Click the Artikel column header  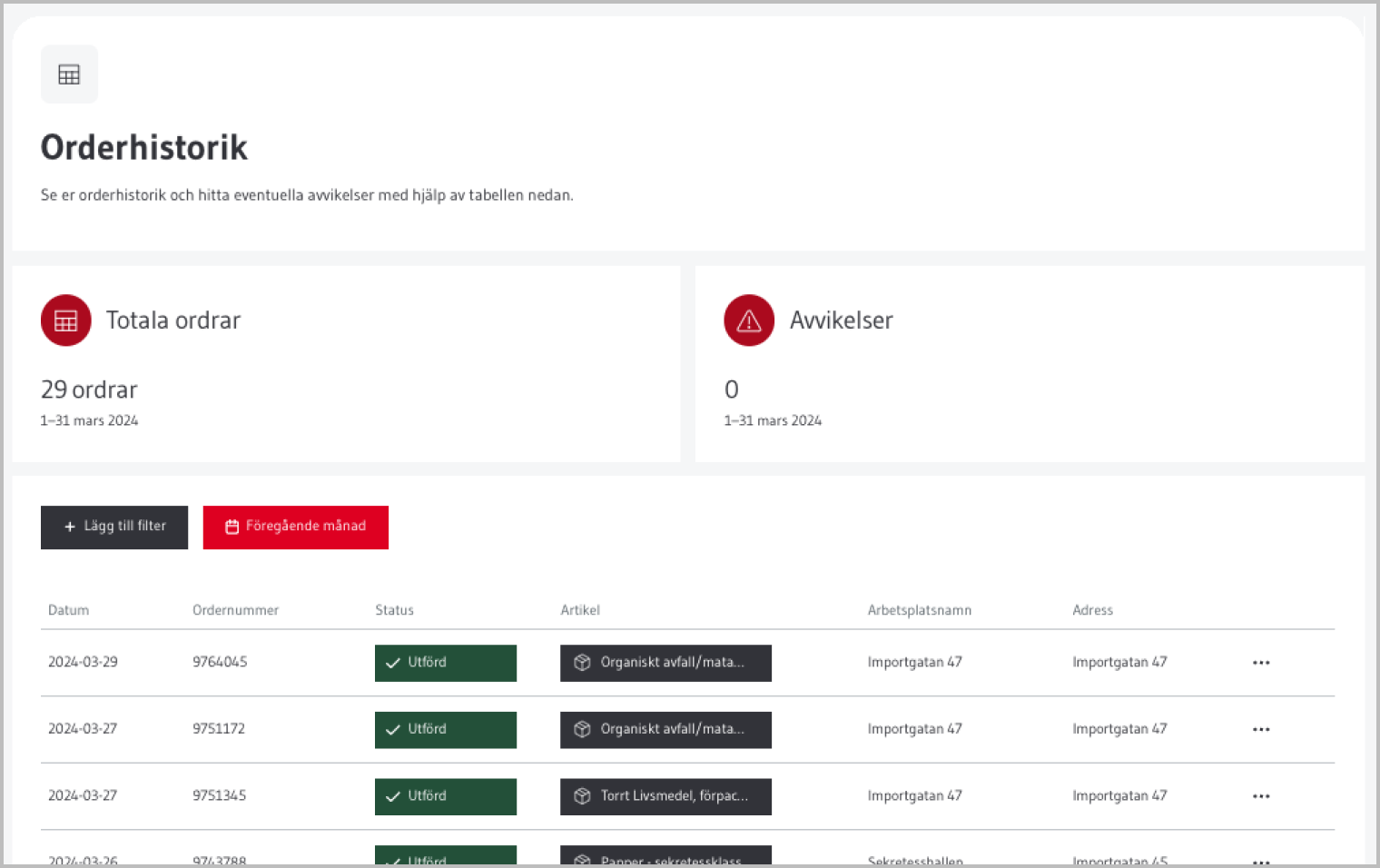[x=580, y=610]
